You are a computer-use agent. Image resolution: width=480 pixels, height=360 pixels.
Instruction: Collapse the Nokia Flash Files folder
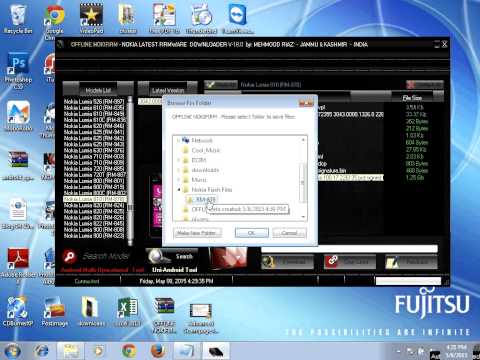click(x=179, y=189)
